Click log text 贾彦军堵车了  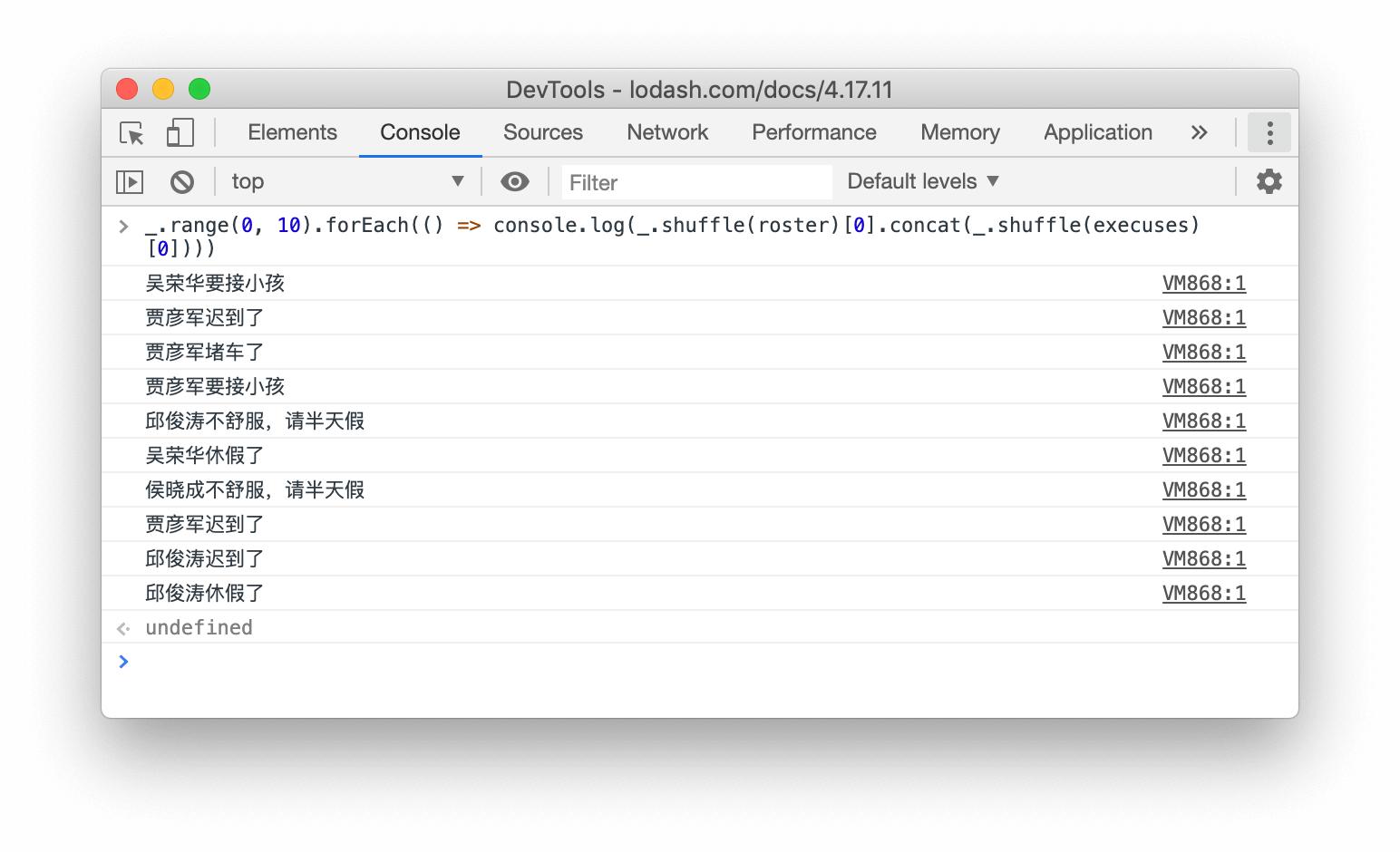tap(205, 353)
